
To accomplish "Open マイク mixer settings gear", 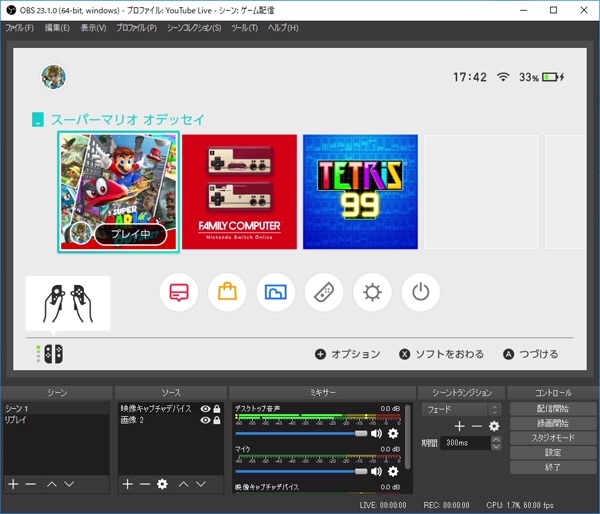I will 393,471.
